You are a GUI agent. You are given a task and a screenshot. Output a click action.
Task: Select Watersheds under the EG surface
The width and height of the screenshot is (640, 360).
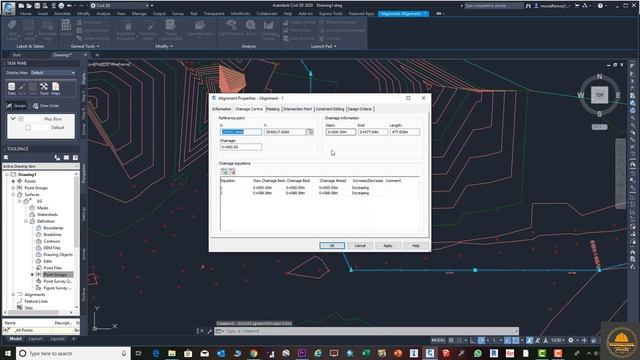pyautogui.click(x=47, y=214)
